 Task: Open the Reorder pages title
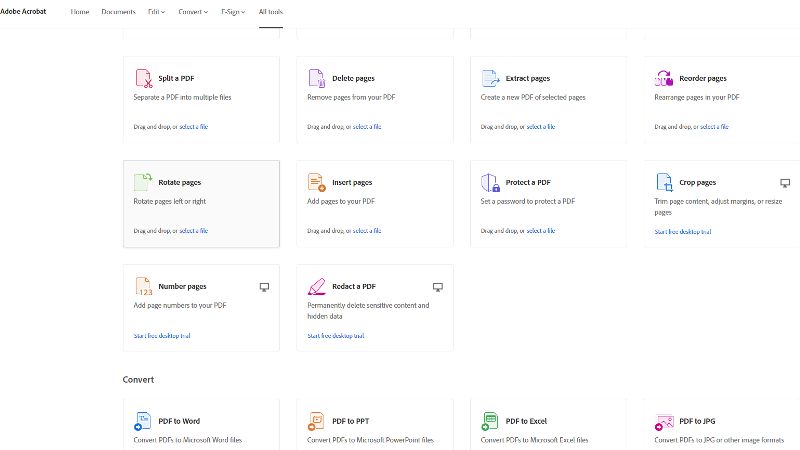point(703,78)
